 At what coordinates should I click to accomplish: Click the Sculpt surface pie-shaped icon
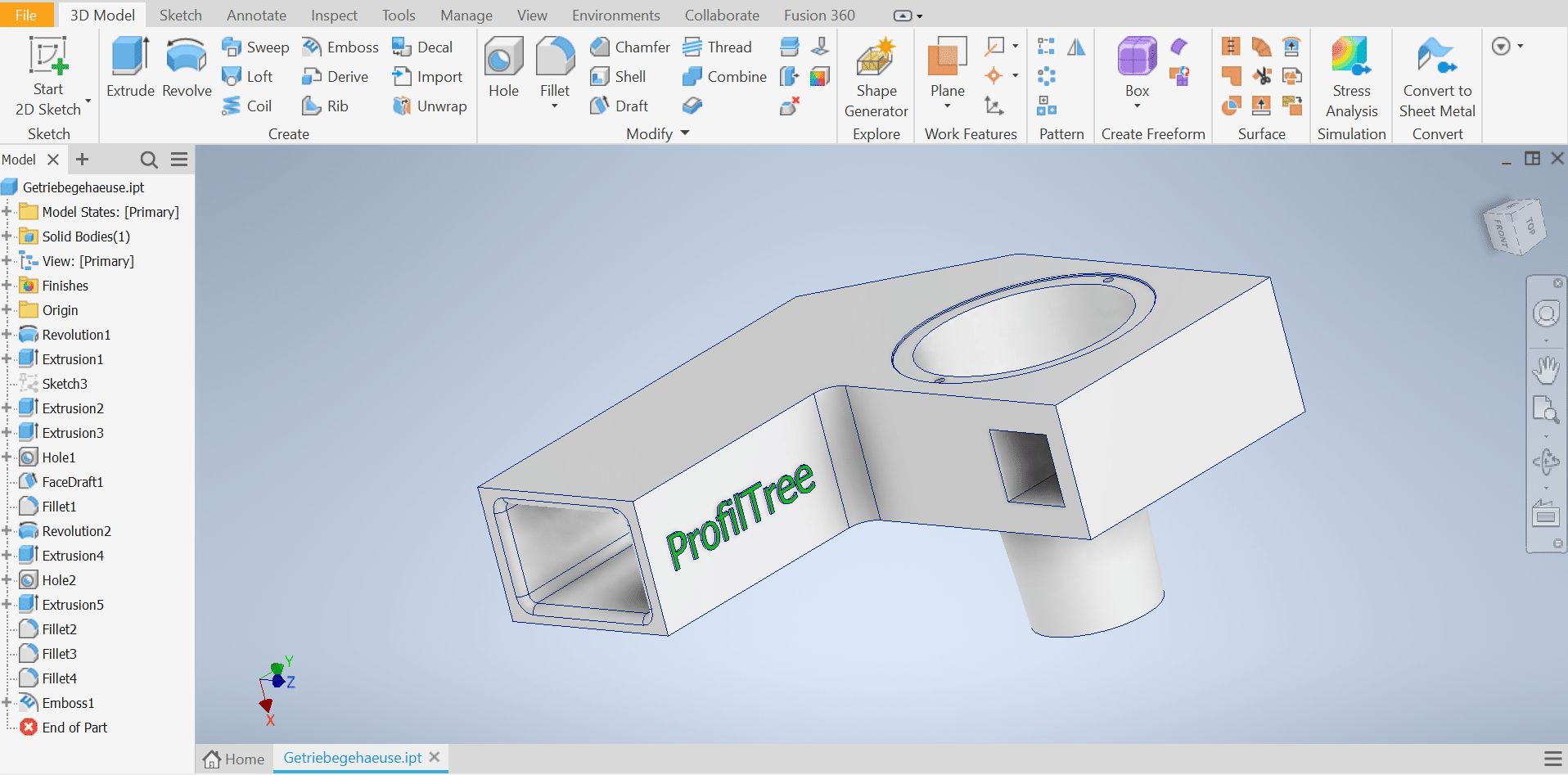coord(1231,106)
